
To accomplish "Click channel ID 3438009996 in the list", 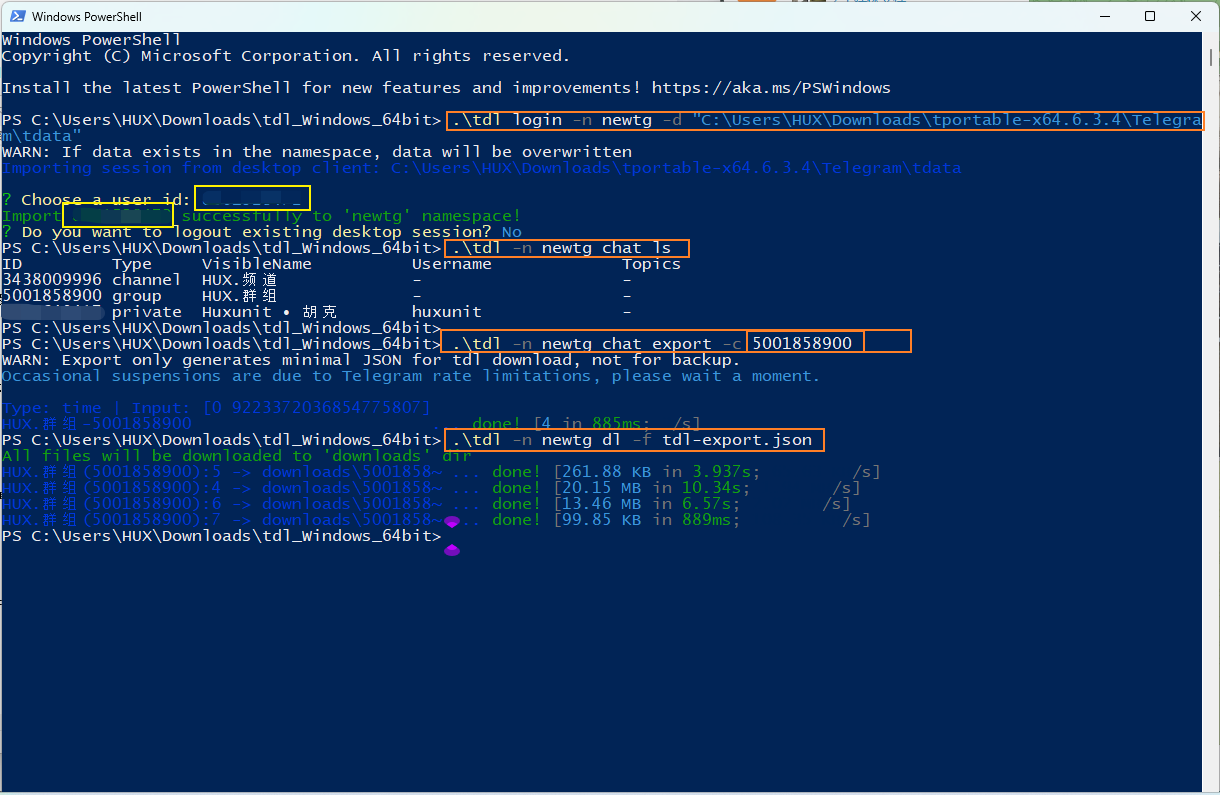I will [52, 280].
